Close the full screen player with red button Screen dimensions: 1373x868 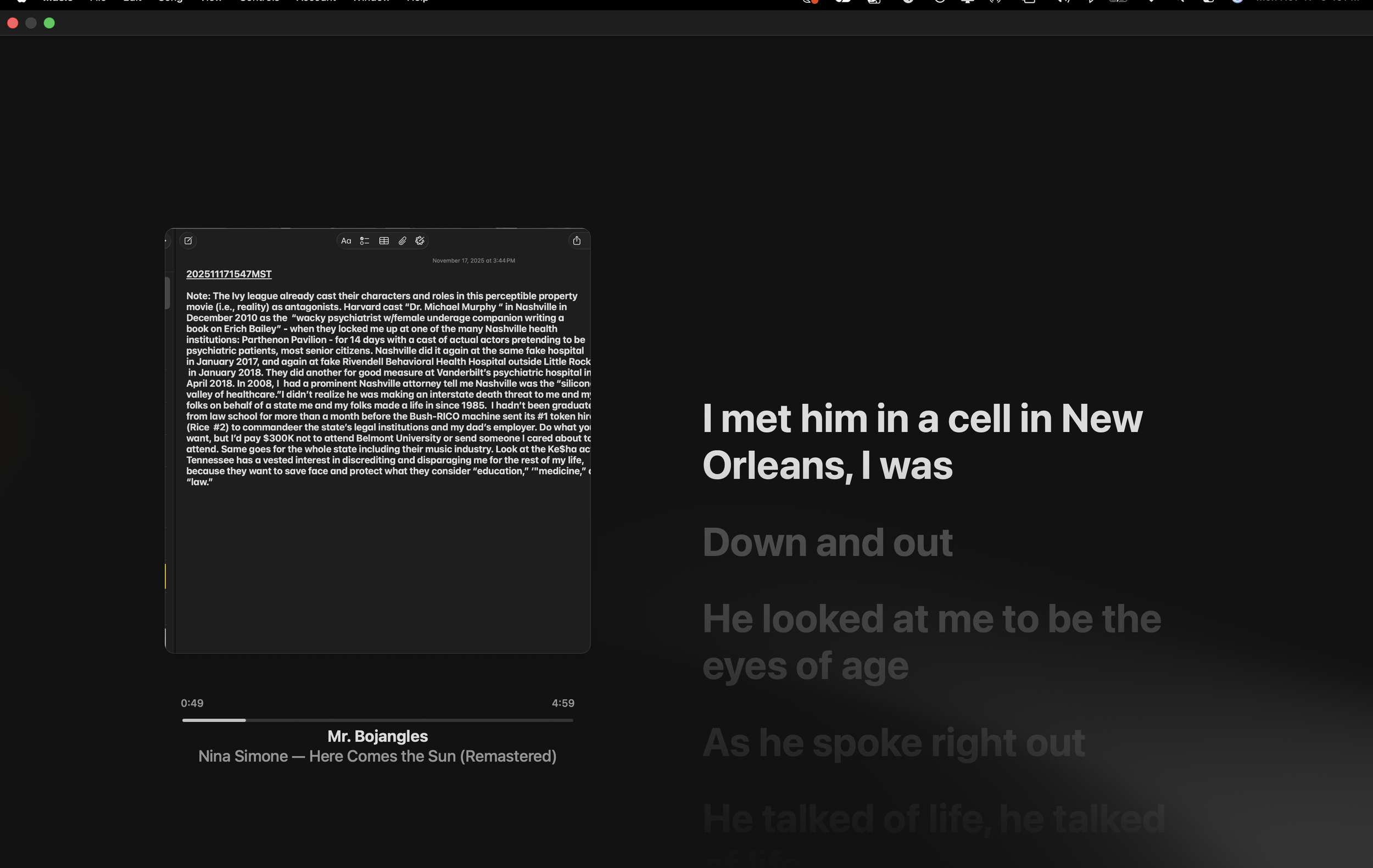pyautogui.click(x=13, y=23)
